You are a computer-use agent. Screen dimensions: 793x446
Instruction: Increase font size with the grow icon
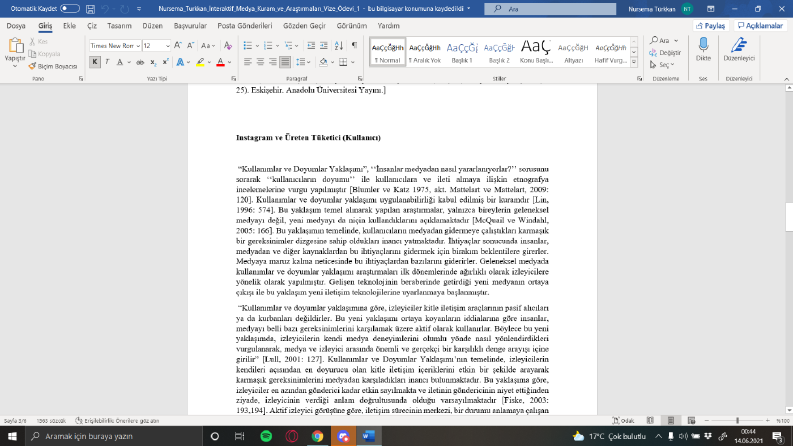178,46
